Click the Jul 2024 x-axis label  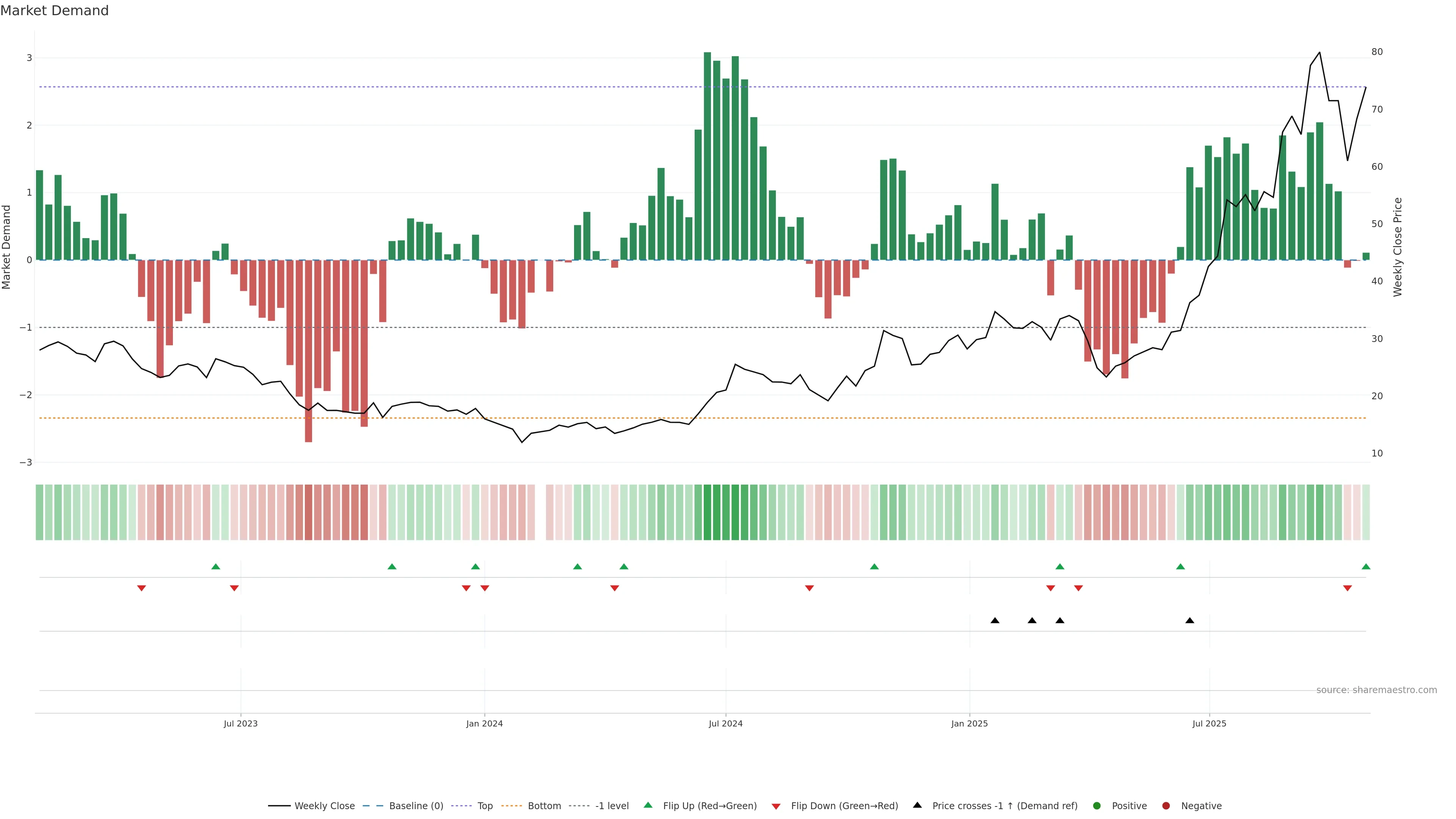726,724
